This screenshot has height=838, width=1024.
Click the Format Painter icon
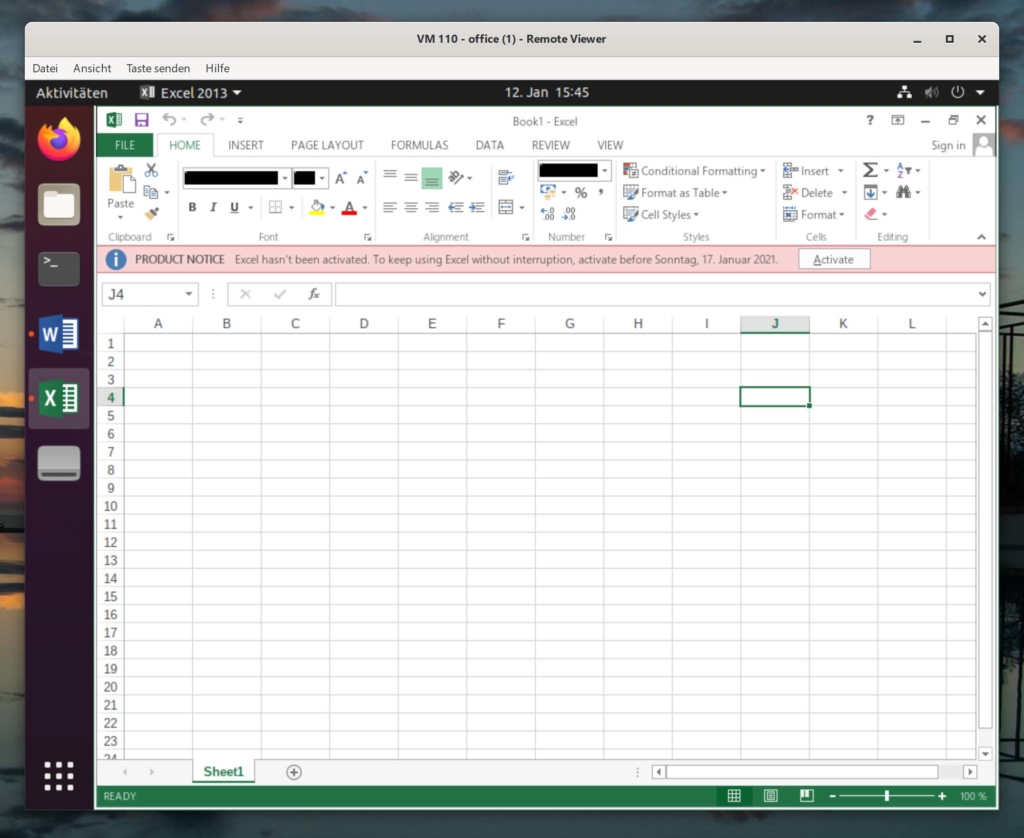coord(152,214)
